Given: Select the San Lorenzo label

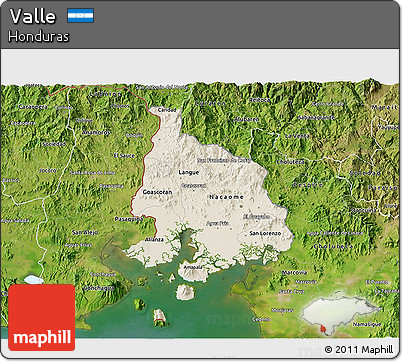Looking at the screenshot, I should [265, 233].
